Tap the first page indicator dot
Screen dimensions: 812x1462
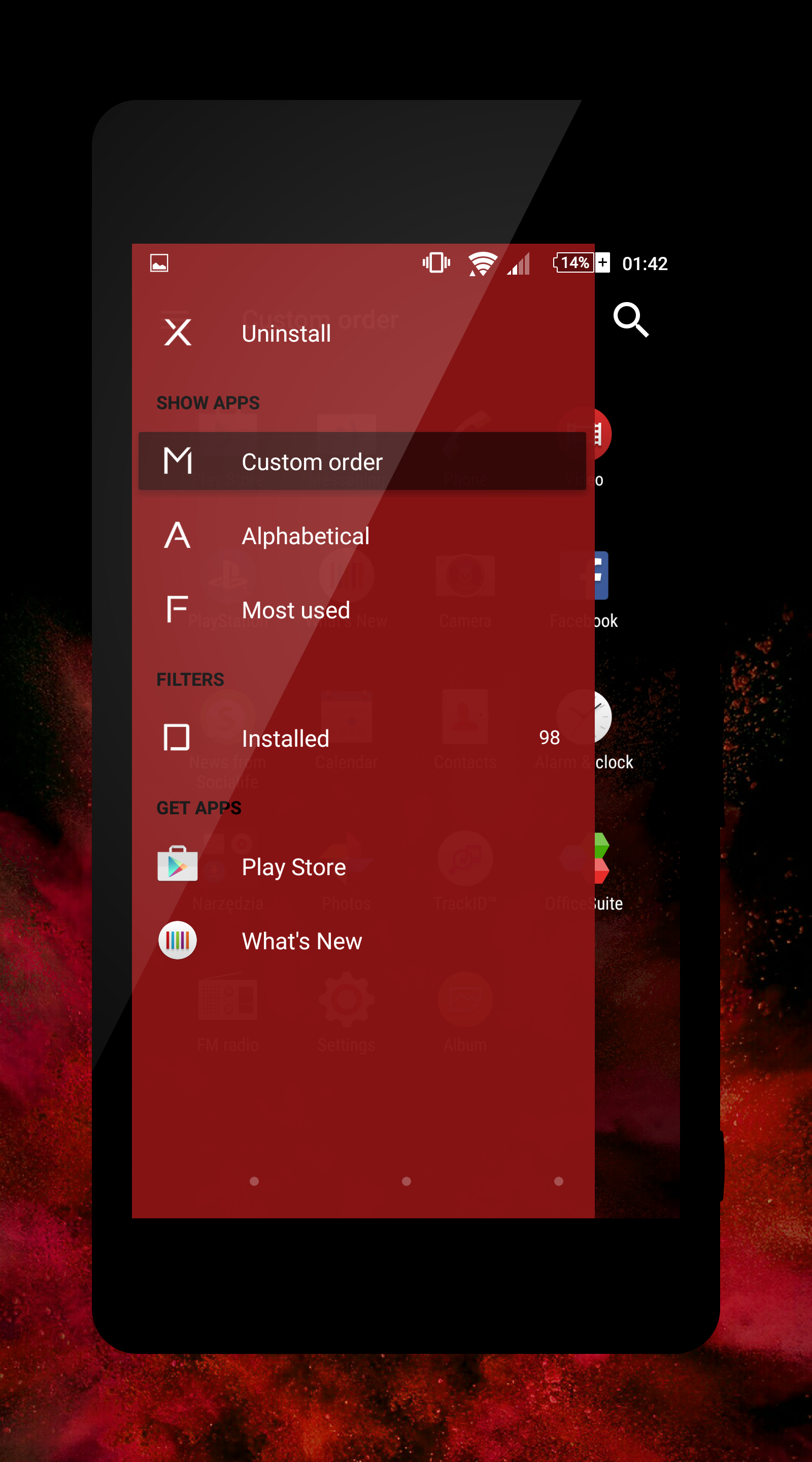tap(254, 1181)
